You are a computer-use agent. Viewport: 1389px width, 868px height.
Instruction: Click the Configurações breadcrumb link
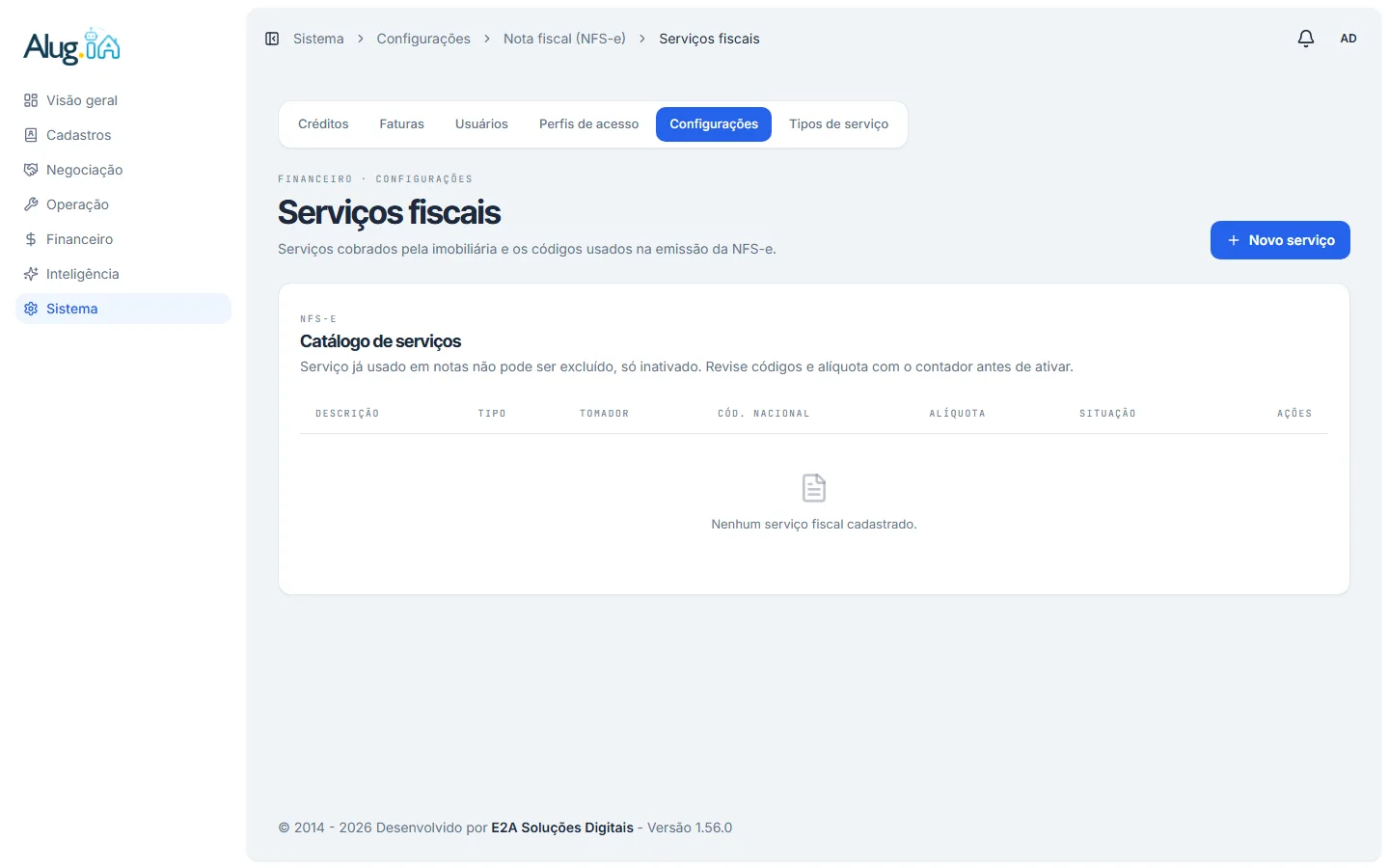(x=423, y=39)
